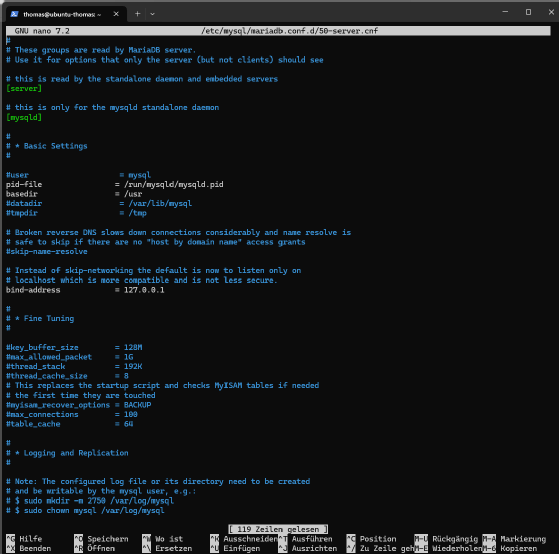Place cursor on the [server] group line
559x554 pixels.
24,88
